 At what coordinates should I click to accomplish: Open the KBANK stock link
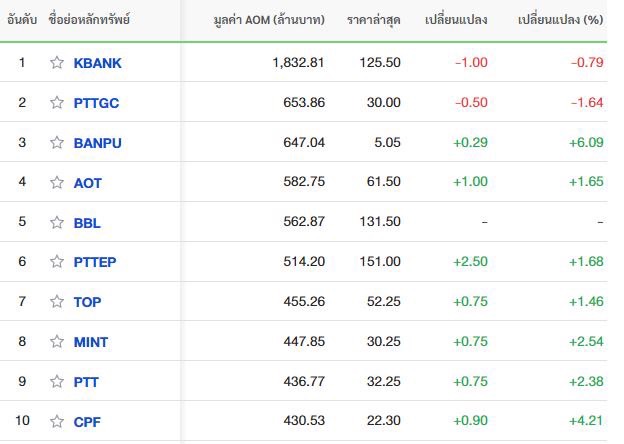[x=98, y=63]
